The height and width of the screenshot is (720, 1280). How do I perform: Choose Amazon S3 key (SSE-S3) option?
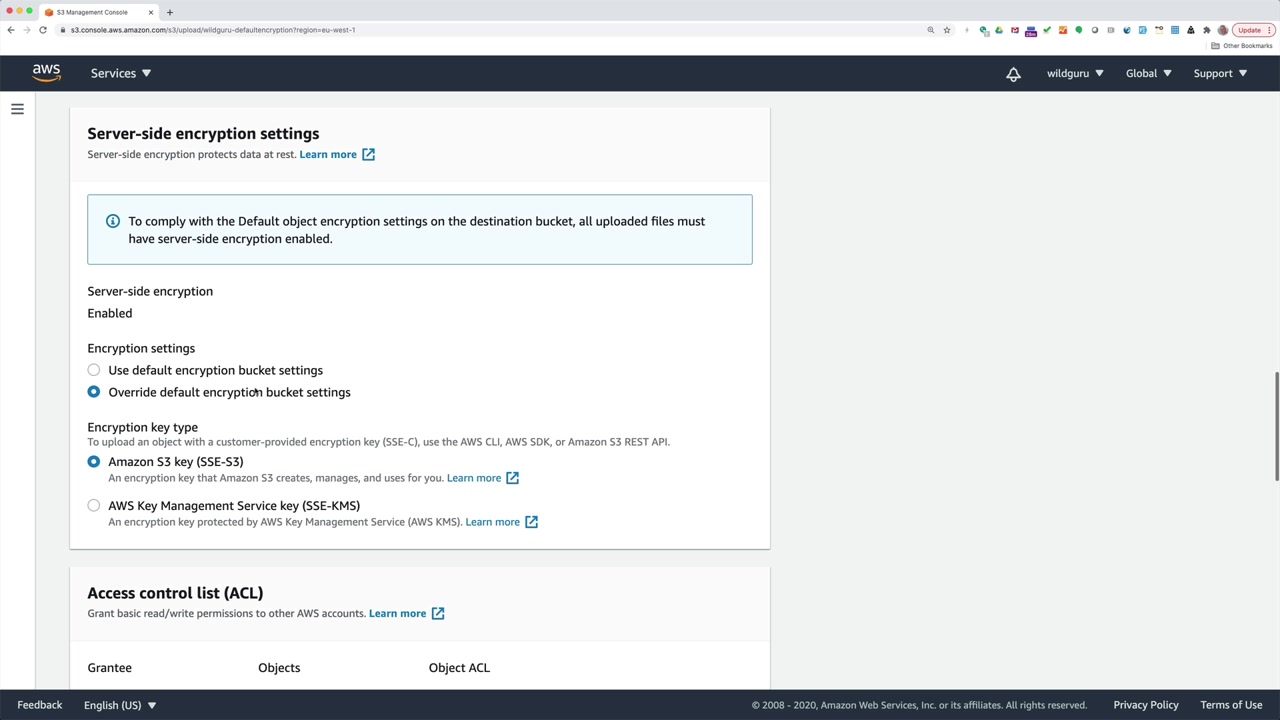pos(94,462)
